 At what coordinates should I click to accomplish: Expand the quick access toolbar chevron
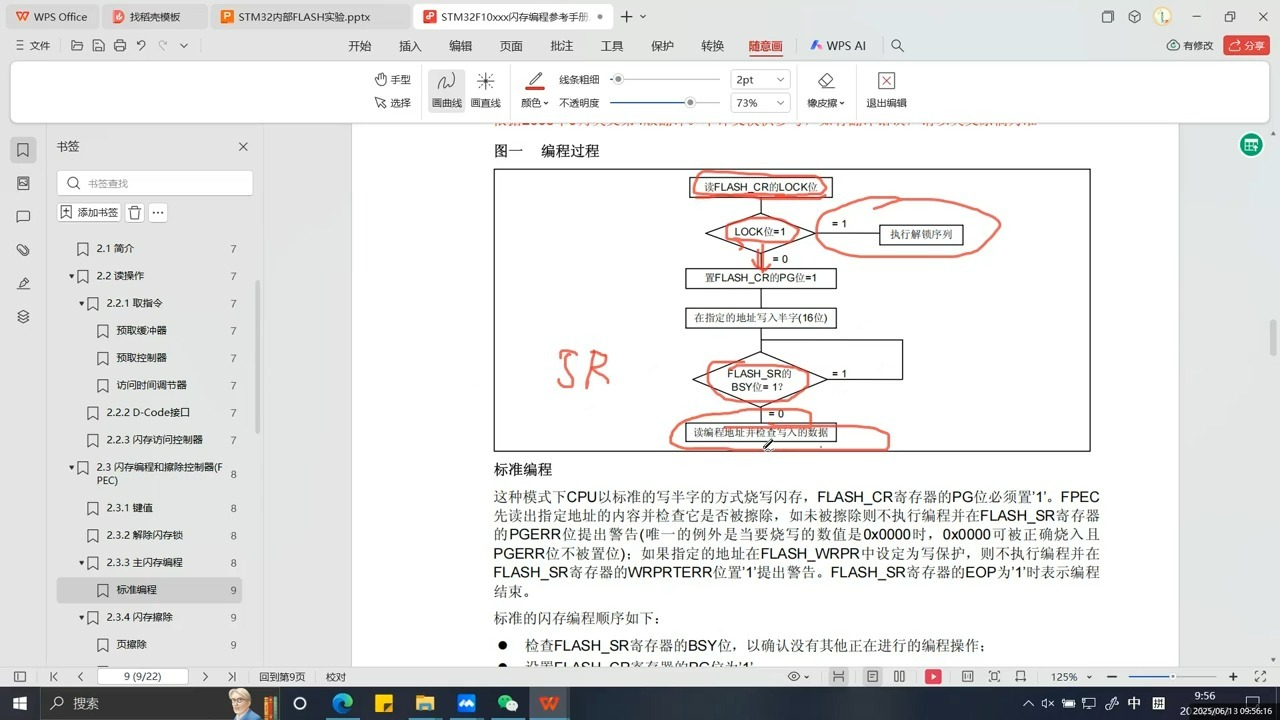[x=184, y=46]
